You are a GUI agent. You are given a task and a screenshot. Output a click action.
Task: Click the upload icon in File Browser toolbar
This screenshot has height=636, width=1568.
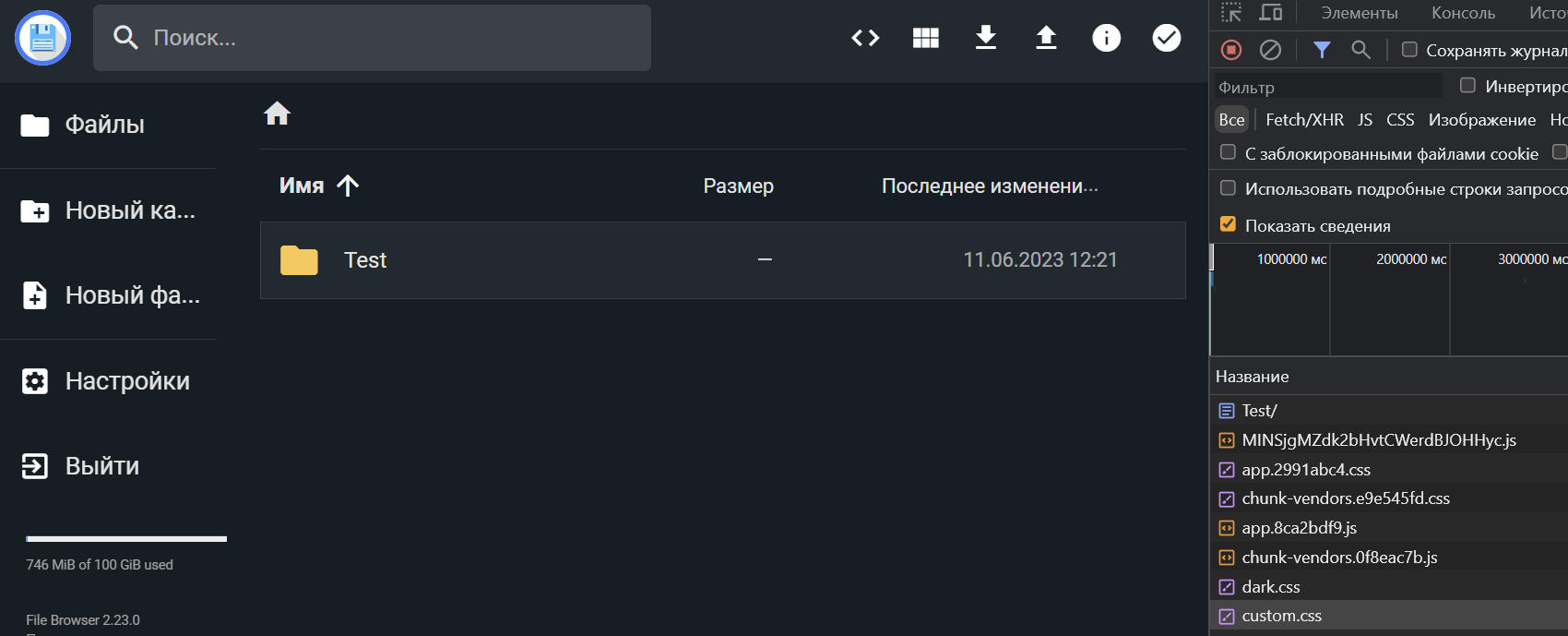(1046, 38)
